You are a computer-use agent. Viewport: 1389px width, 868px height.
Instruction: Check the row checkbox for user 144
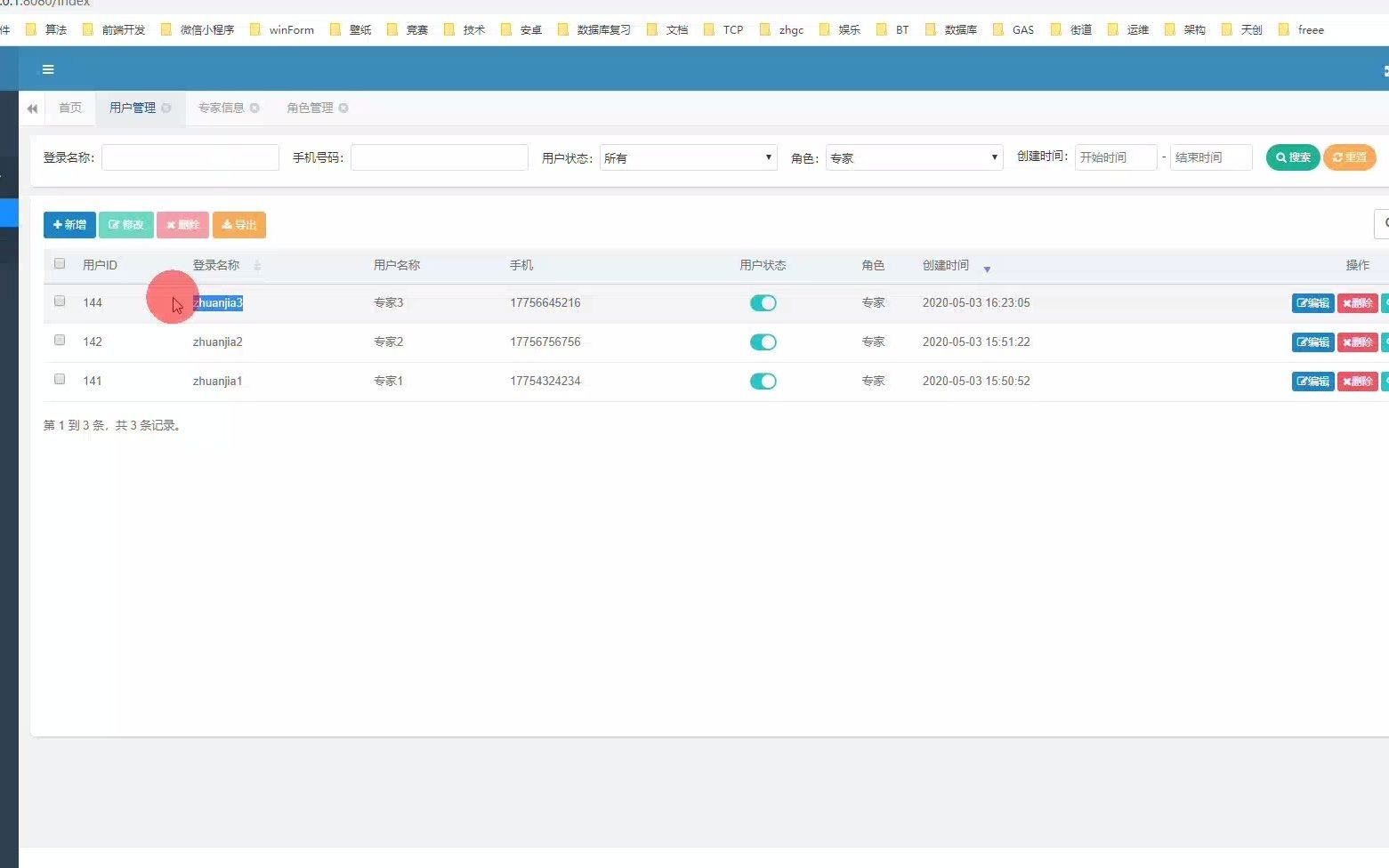(x=60, y=301)
